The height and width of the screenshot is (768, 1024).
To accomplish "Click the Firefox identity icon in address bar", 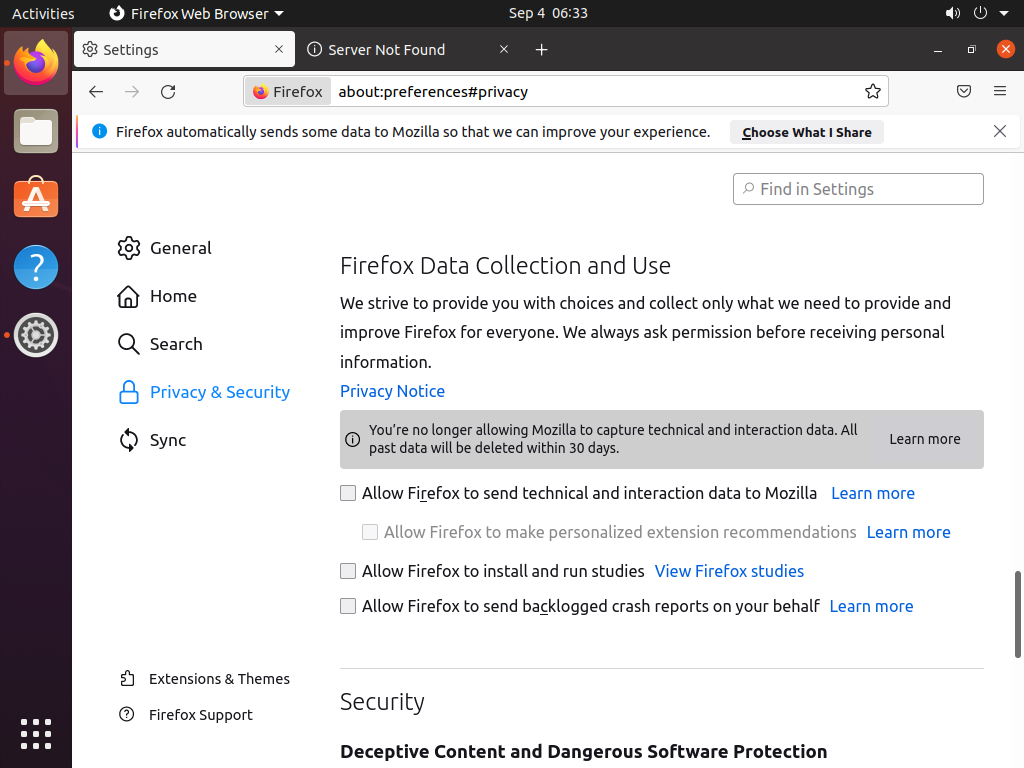I will coord(261,91).
